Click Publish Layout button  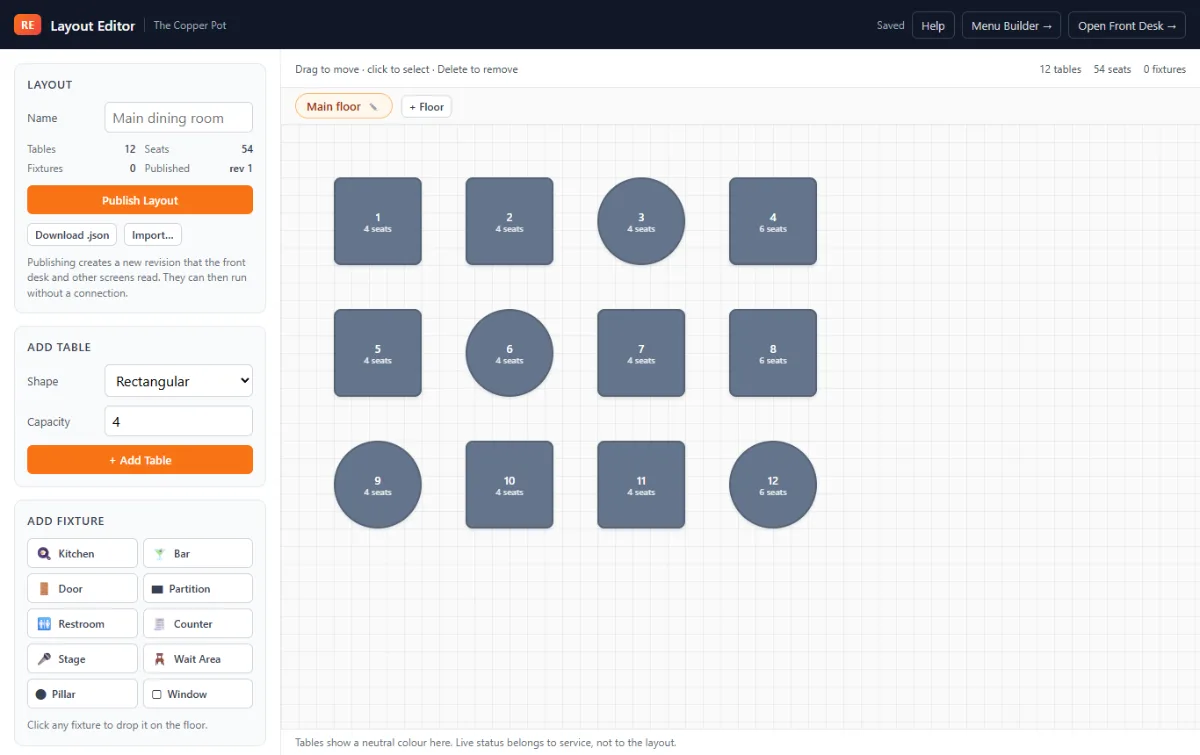tap(140, 200)
